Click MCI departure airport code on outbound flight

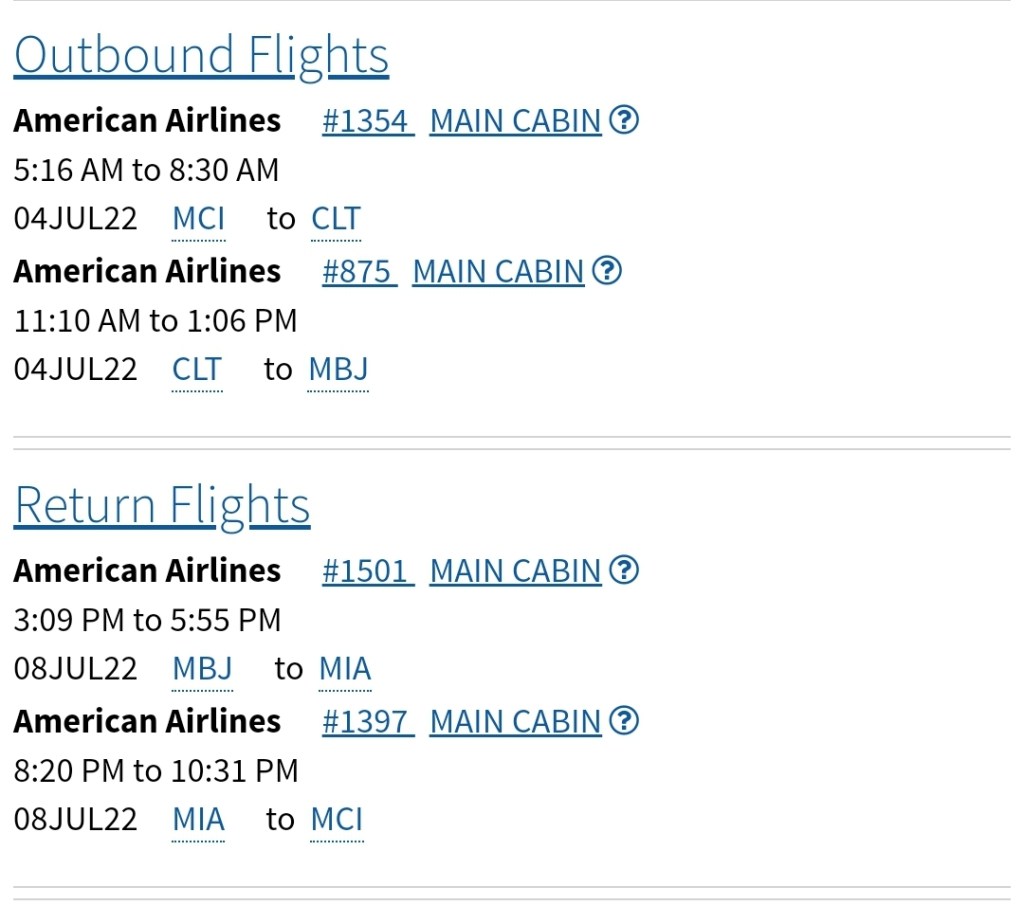(x=199, y=219)
